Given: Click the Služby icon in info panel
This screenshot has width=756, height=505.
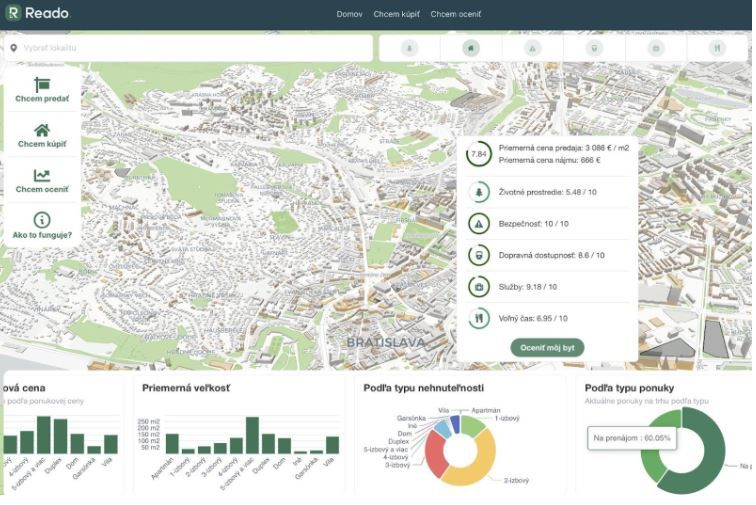Looking at the screenshot, I should tap(479, 287).
